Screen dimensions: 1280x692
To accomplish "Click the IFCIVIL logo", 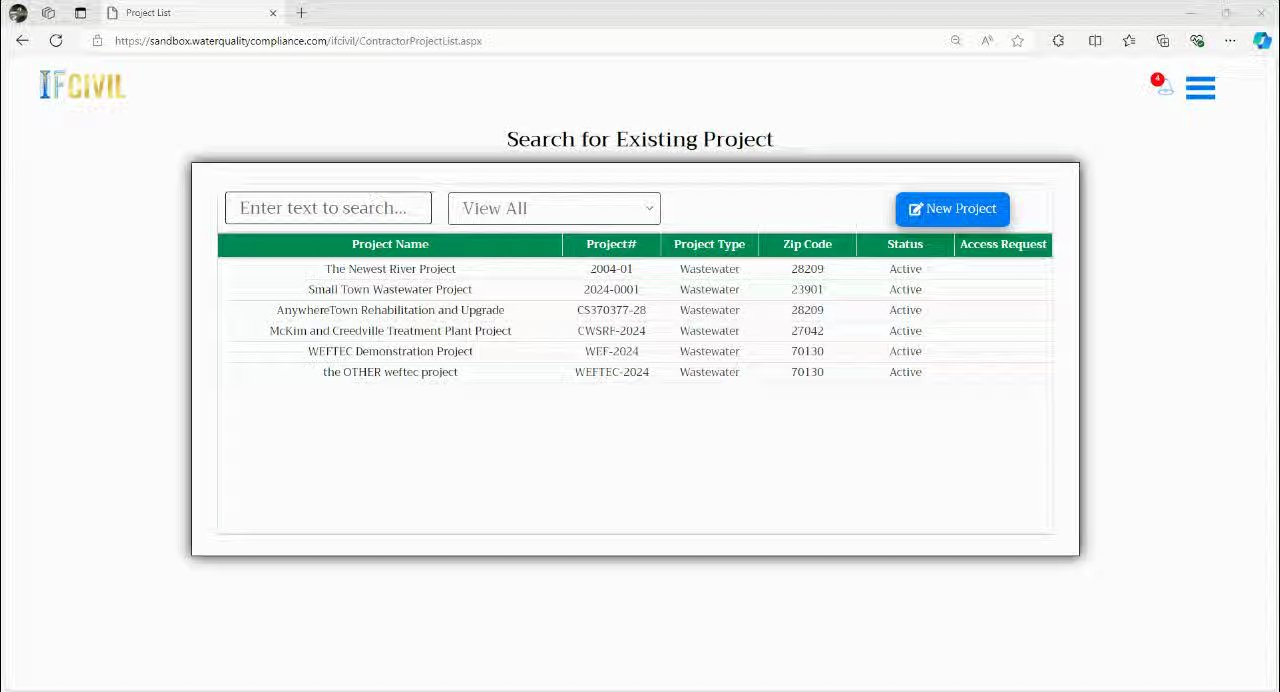I will [82, 86].
